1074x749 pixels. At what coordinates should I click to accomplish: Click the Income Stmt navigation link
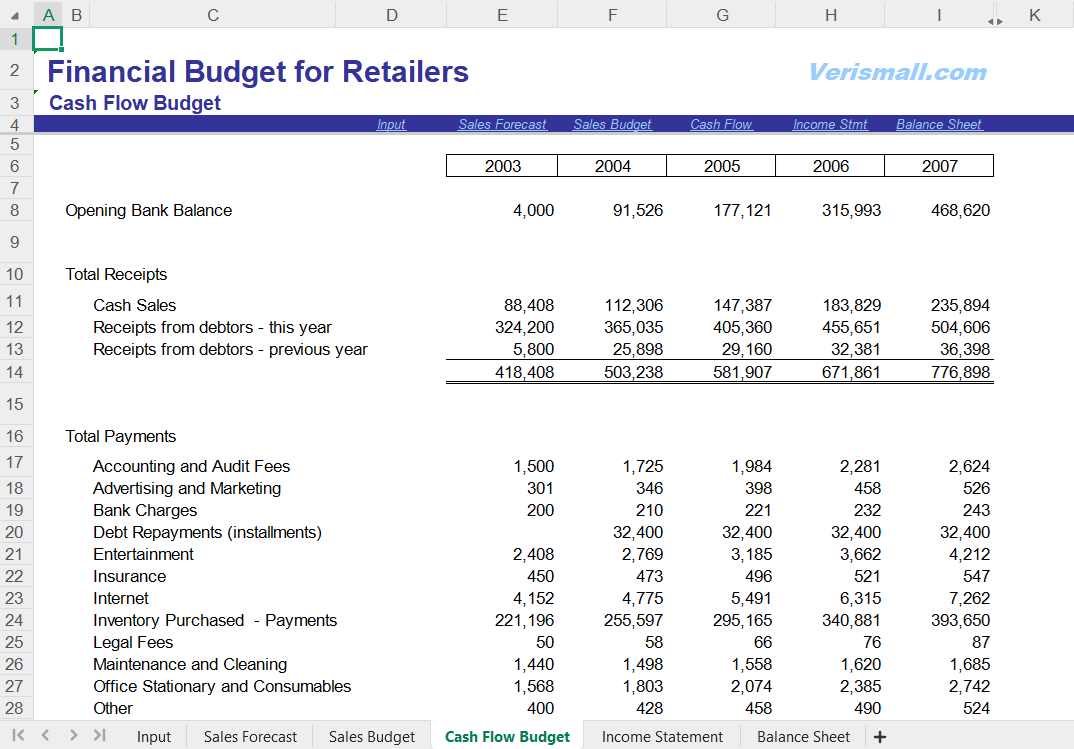830,125
